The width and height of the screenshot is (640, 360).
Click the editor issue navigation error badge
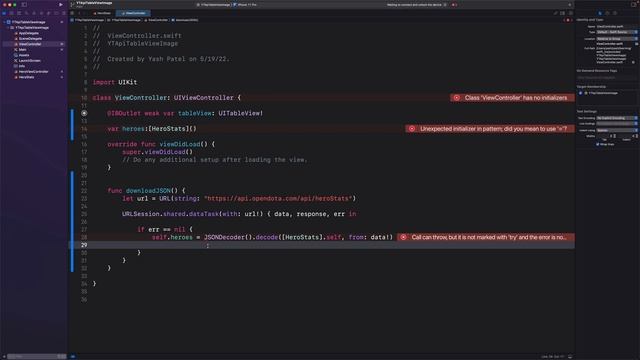pyautogui.click(x=568, y=20)
